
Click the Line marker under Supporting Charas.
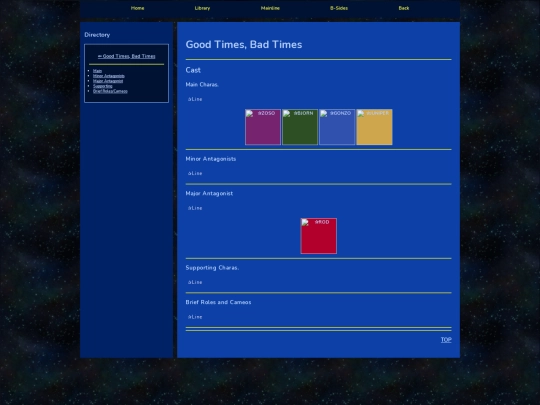(195, 282)
